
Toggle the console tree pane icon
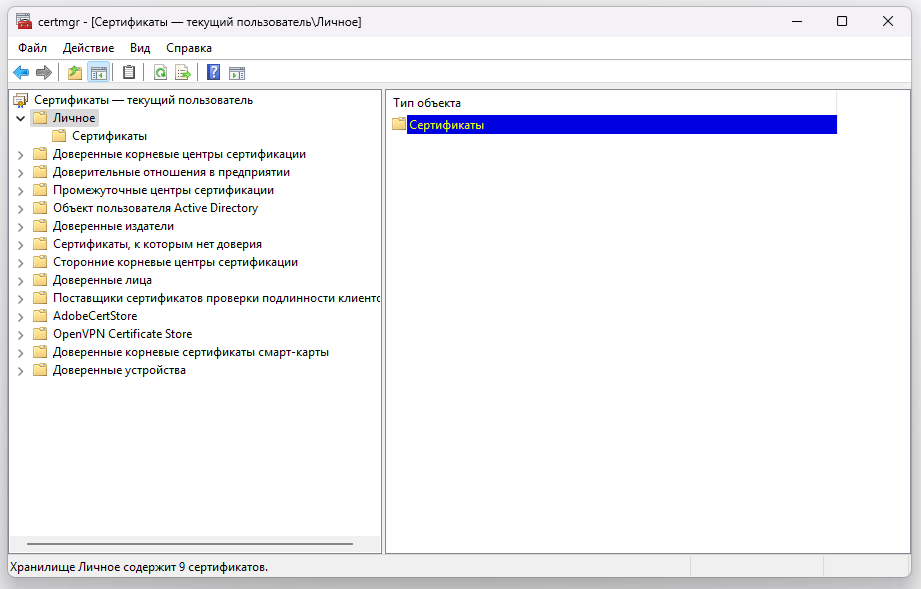pyautogui.click(x=98, y=72)
